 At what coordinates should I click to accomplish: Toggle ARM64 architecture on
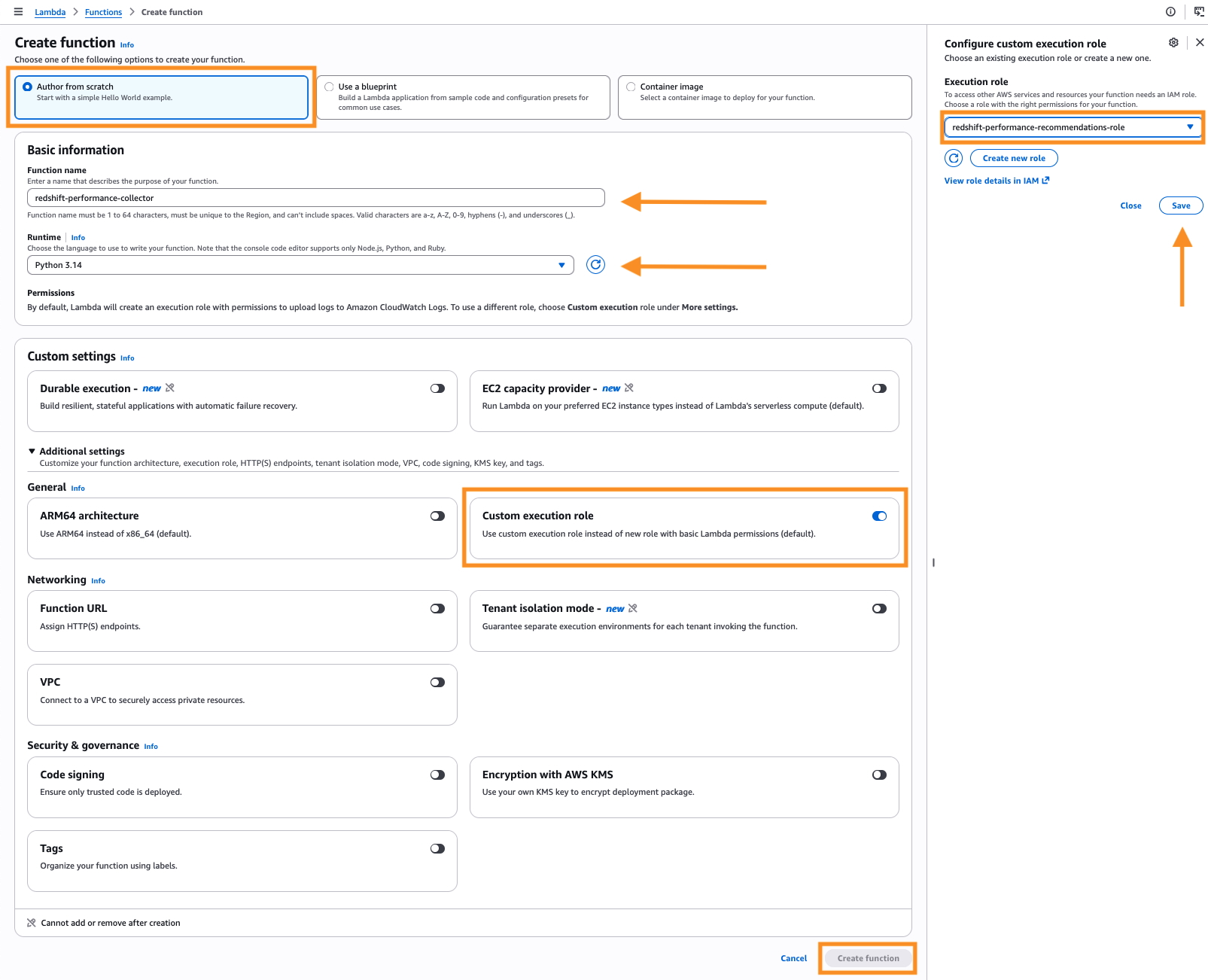point(437,516)
